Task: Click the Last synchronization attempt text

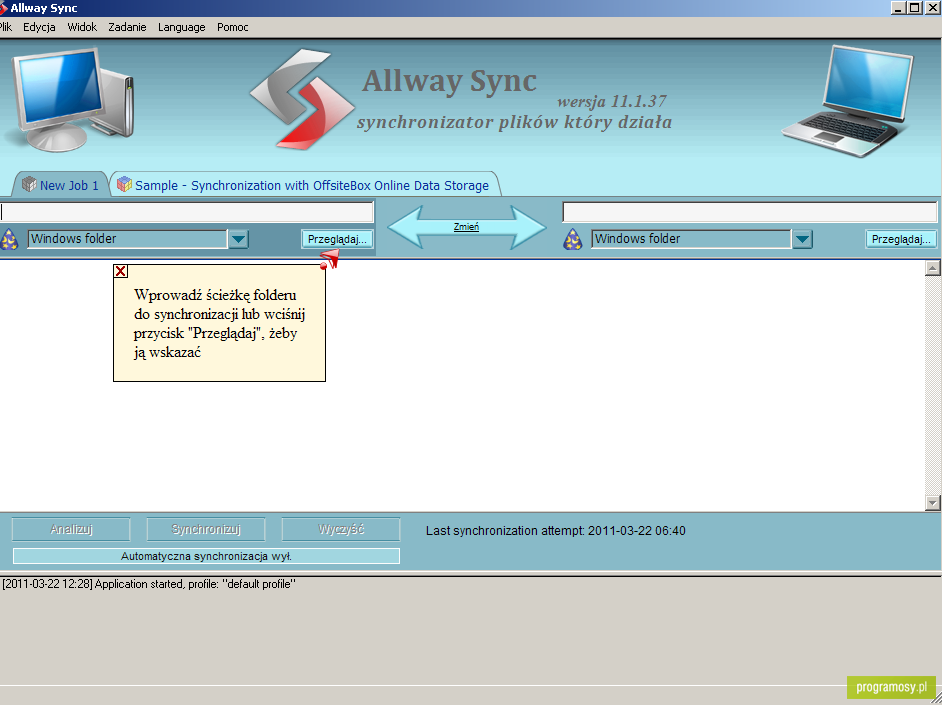Action: (x=556, y=531)
